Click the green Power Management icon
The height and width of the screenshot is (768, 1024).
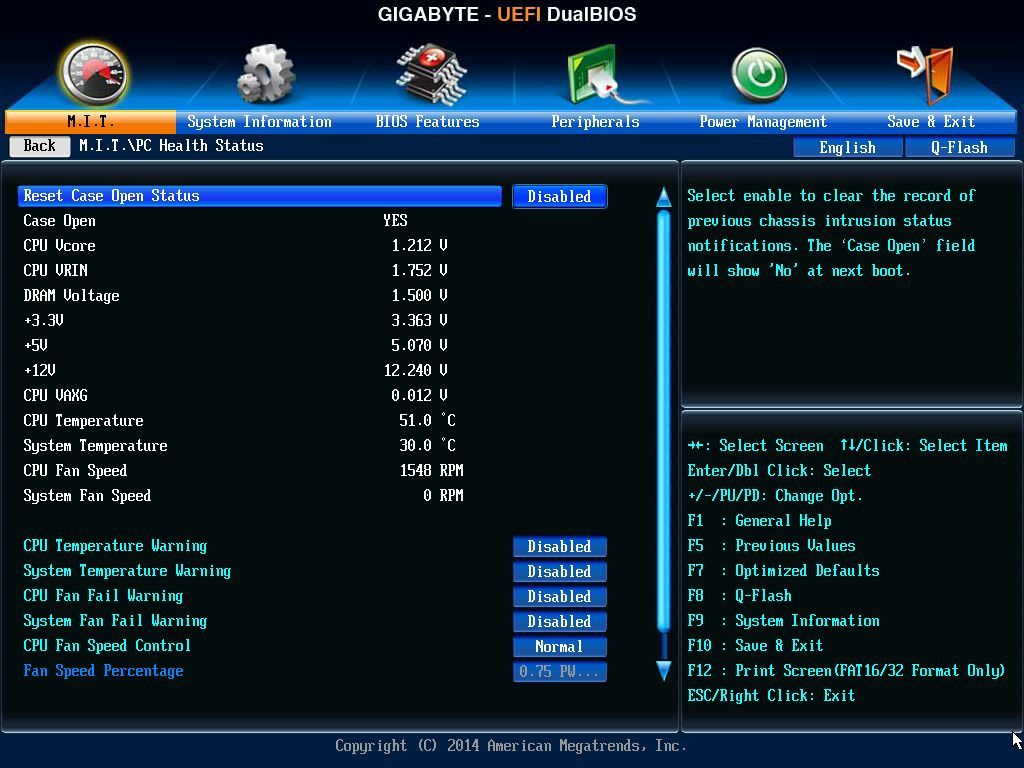[760, 76]
